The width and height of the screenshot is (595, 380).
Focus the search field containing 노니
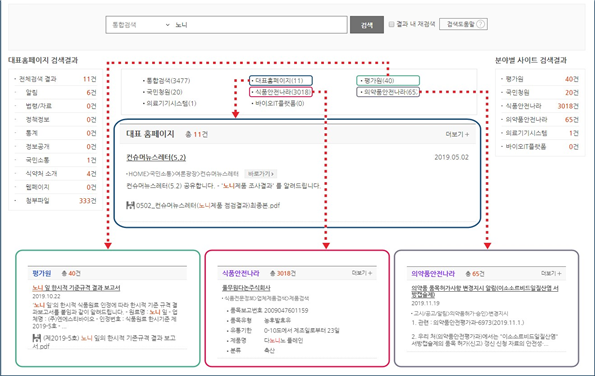[x=260, y=25]
